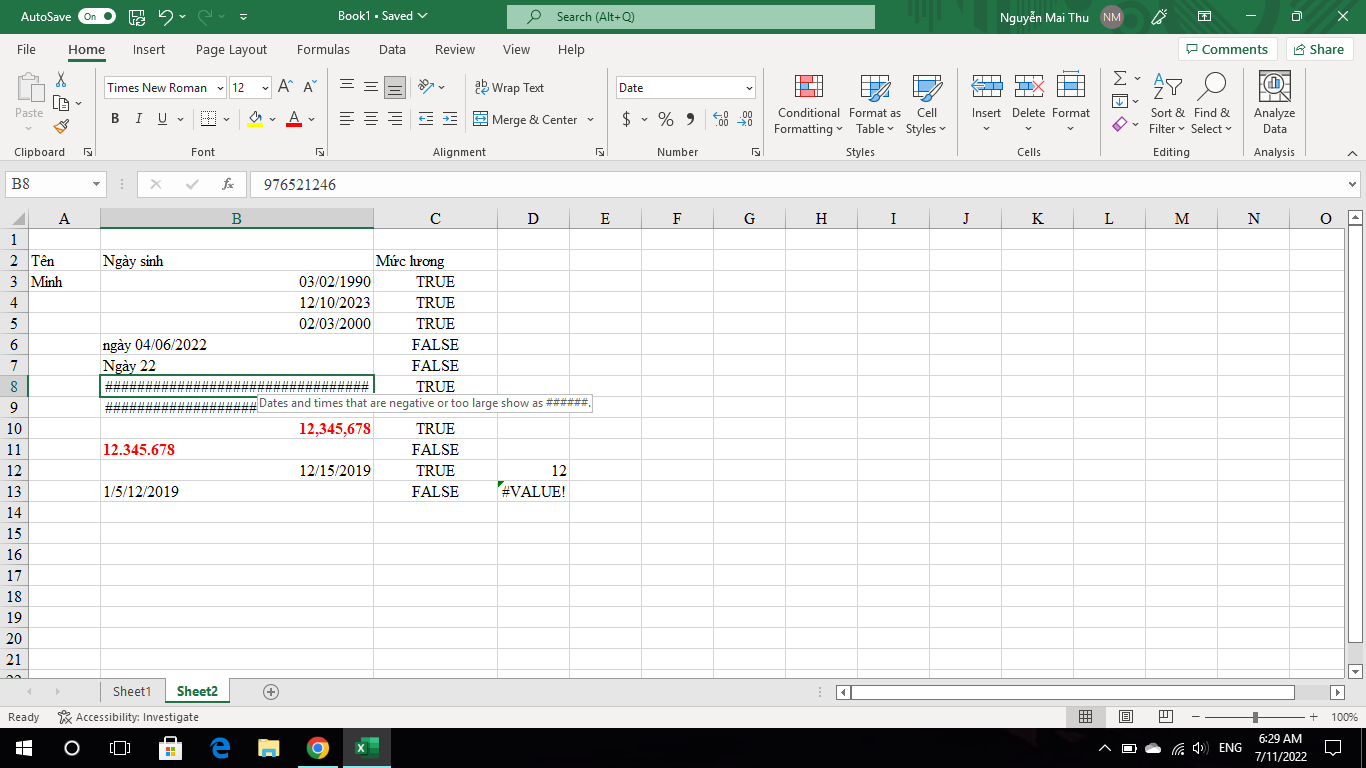Open Chrome from the taskbar

pos(317,748)
